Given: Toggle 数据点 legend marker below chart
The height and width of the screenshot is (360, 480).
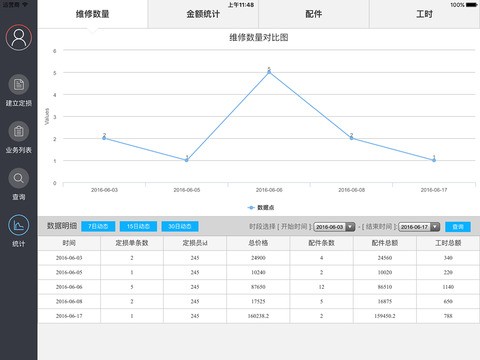Looking at the screenshot, I should pos(251,208).
